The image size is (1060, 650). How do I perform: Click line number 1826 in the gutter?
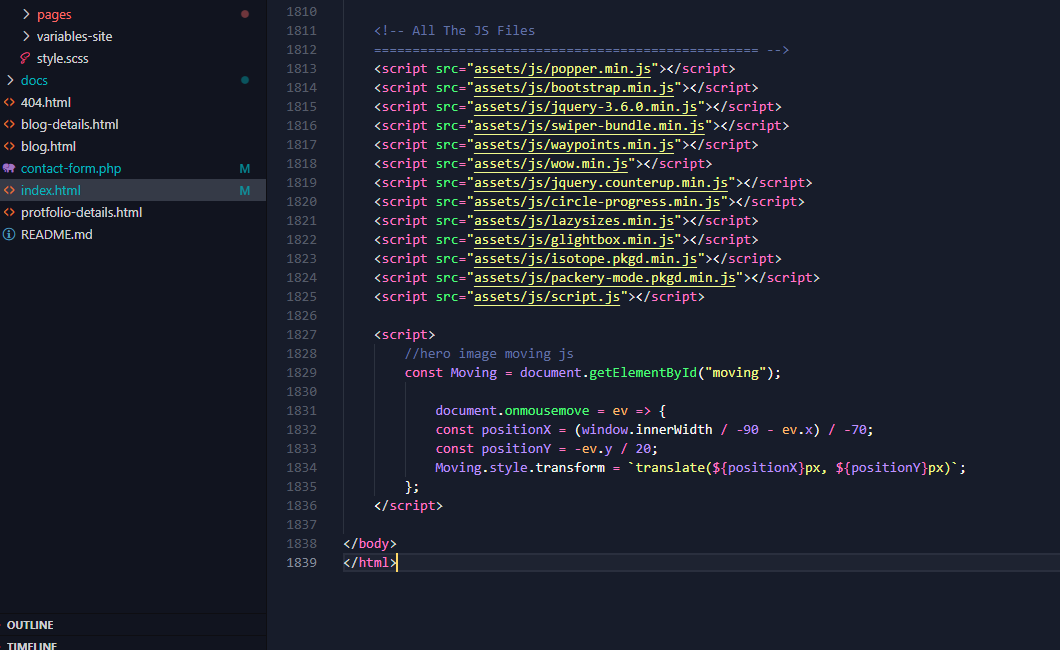pyautogui.click(x=302, y=316)
